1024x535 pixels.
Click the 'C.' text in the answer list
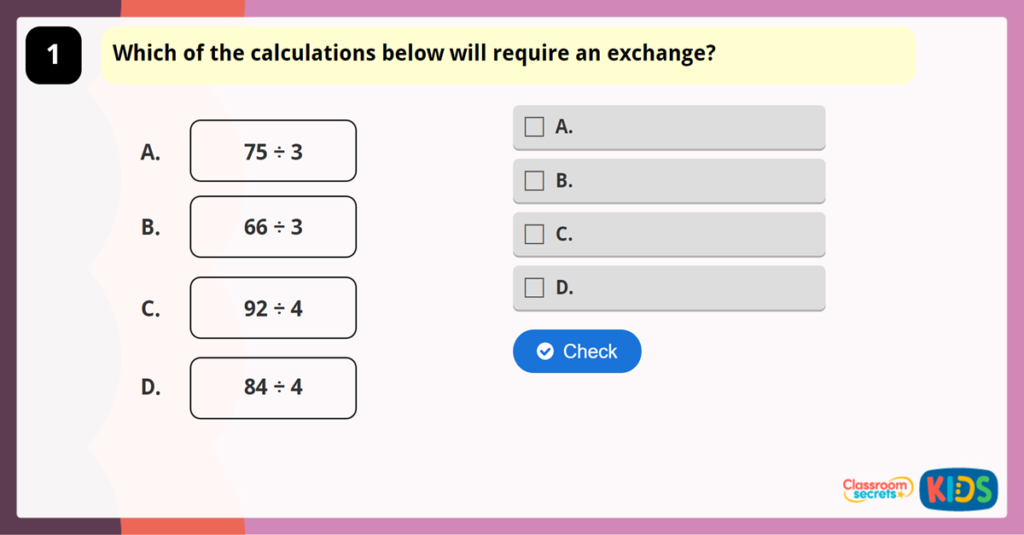tap(564, 235)
